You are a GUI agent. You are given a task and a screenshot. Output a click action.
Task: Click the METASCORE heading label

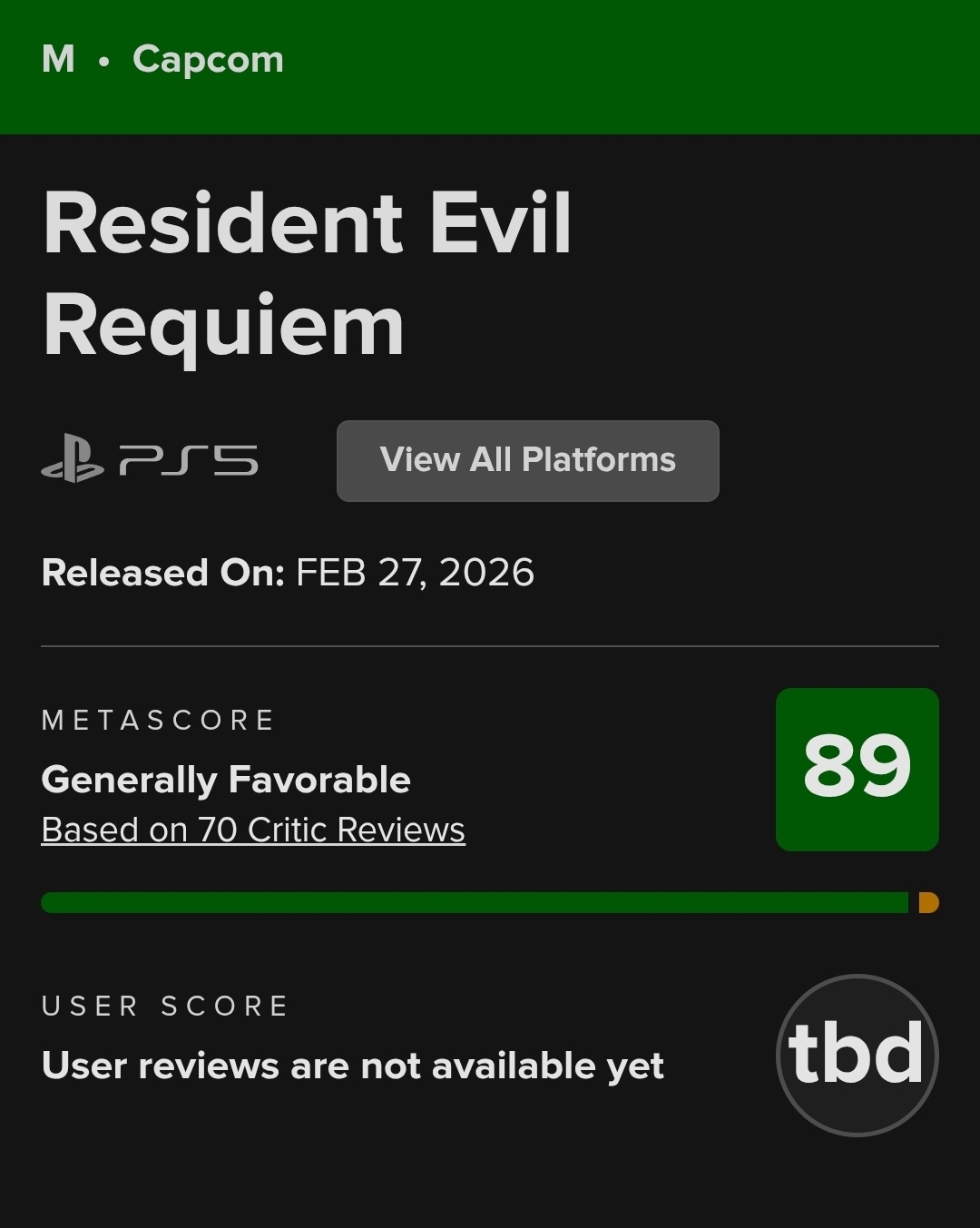pos(158,721)
